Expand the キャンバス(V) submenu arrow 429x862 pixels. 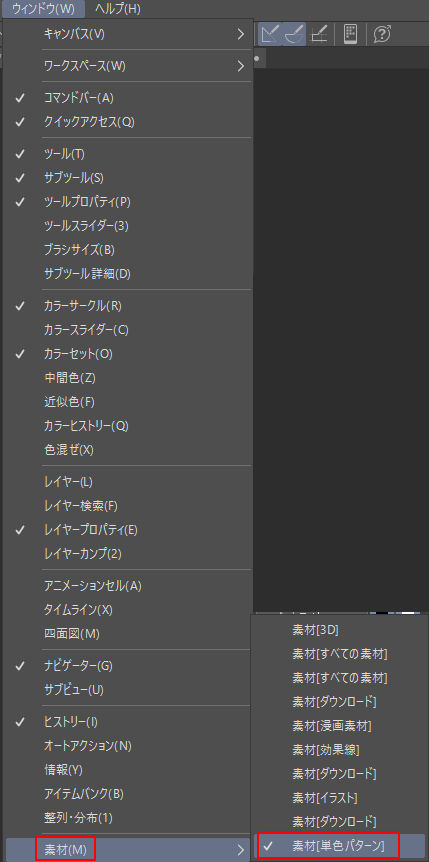pyautogui.click(x=240, y=34)
